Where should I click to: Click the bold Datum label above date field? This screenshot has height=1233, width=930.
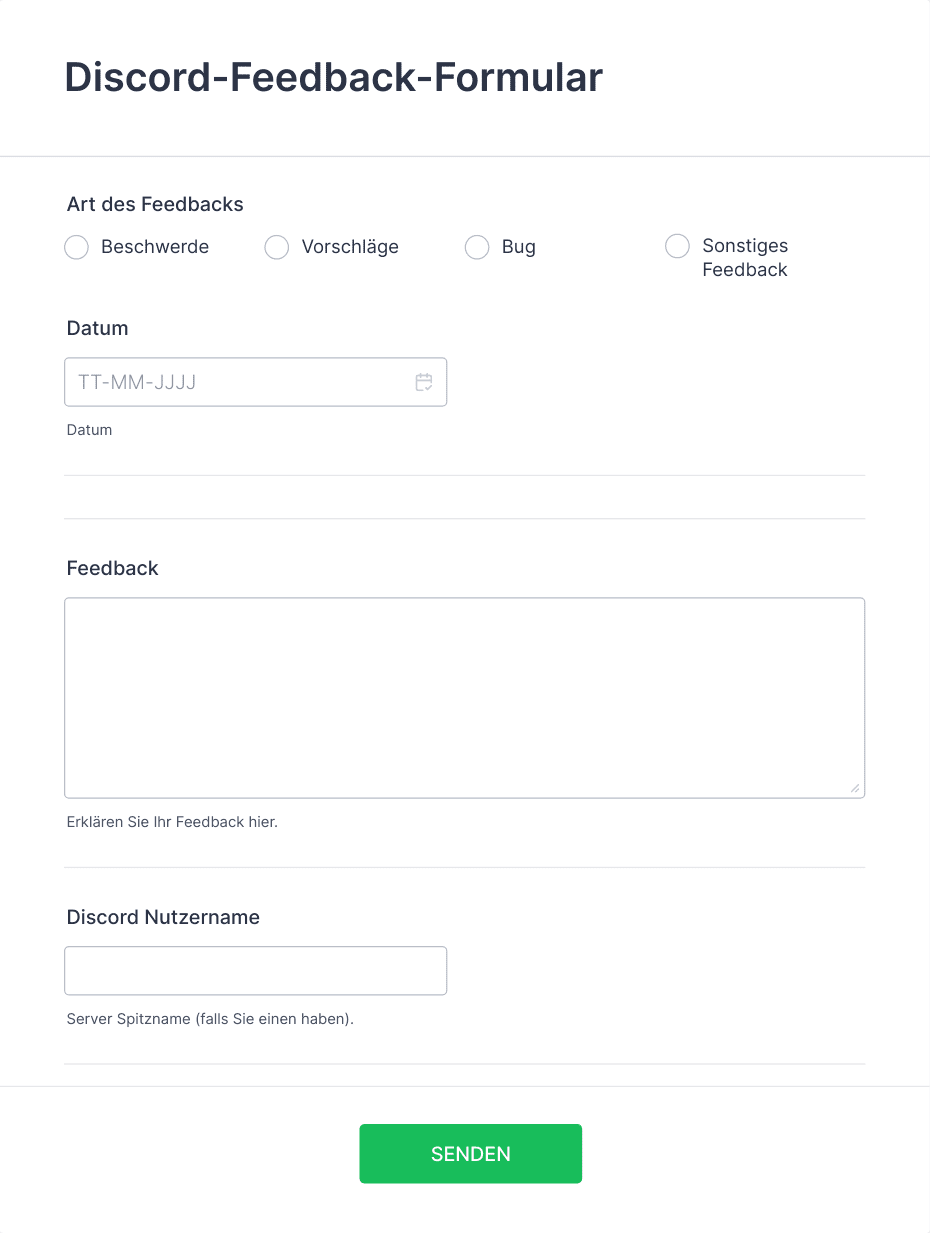tap(97, 328)
